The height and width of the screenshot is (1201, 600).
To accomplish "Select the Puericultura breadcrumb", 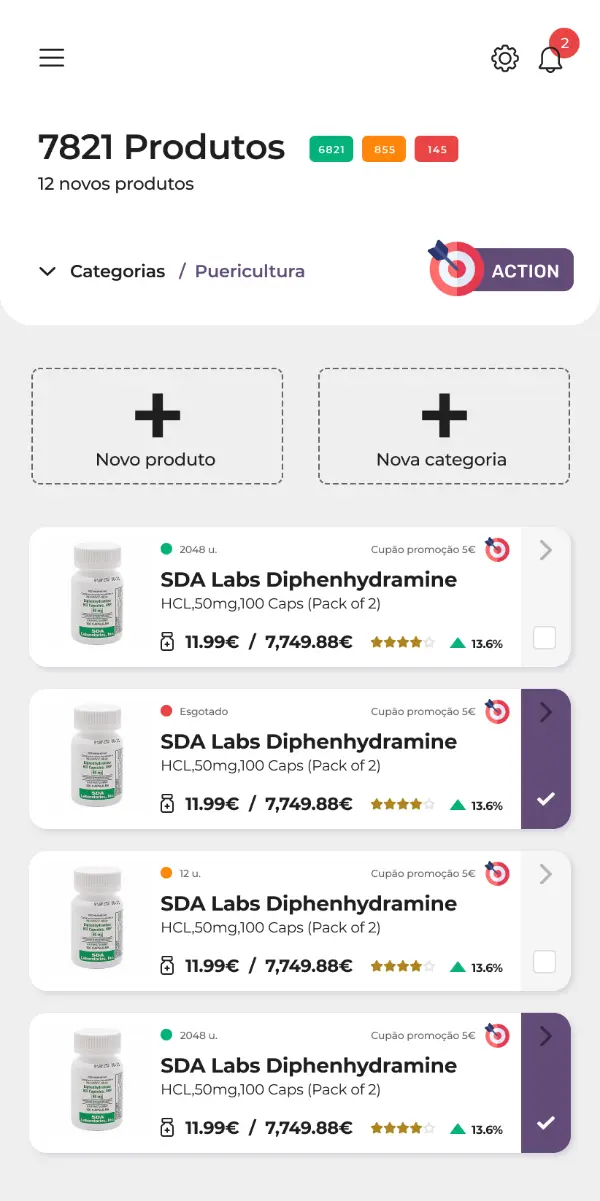I will click(x=249, y=271).
